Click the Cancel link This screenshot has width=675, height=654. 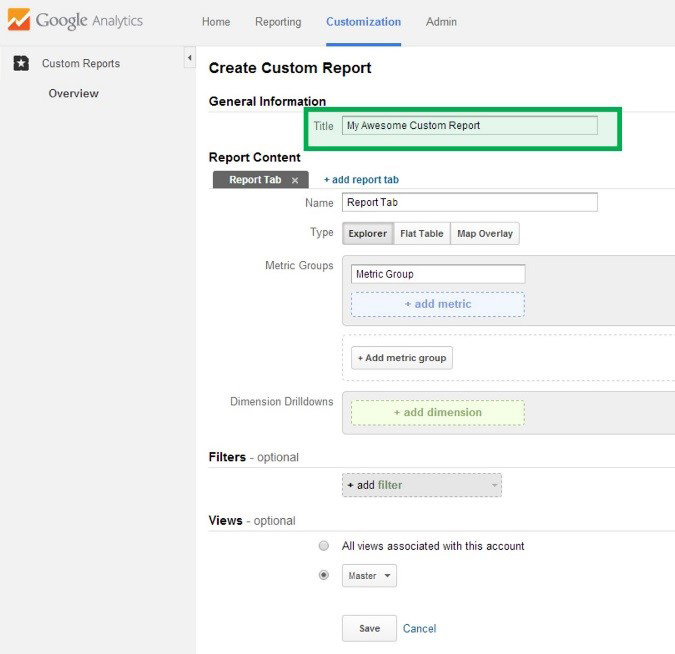point(419,629)
